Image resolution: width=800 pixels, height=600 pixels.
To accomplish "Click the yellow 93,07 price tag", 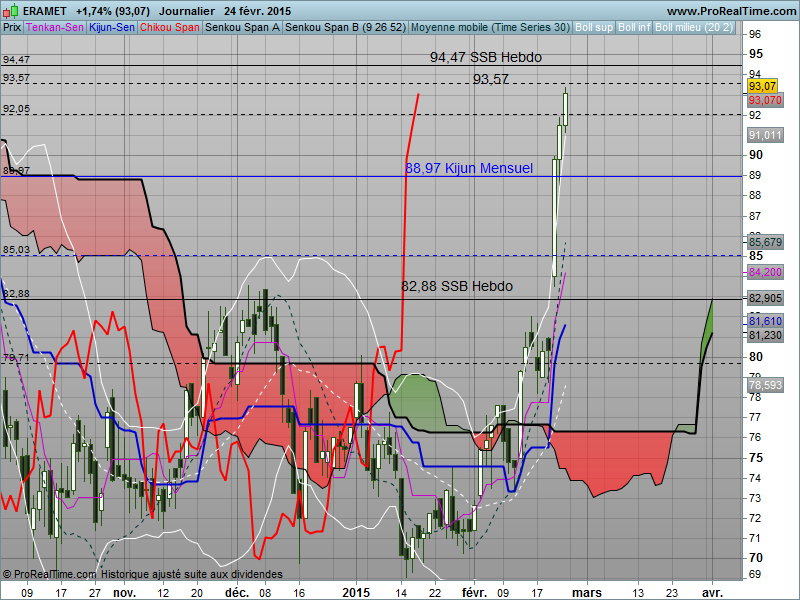I will [763, 86].
